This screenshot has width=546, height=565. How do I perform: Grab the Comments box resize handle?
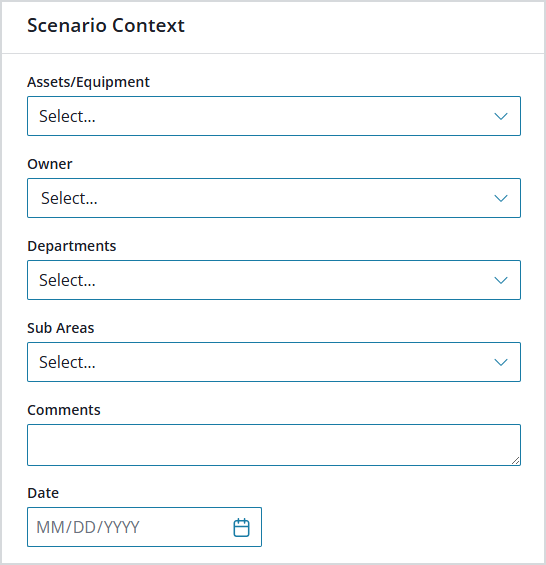[516, 461]
